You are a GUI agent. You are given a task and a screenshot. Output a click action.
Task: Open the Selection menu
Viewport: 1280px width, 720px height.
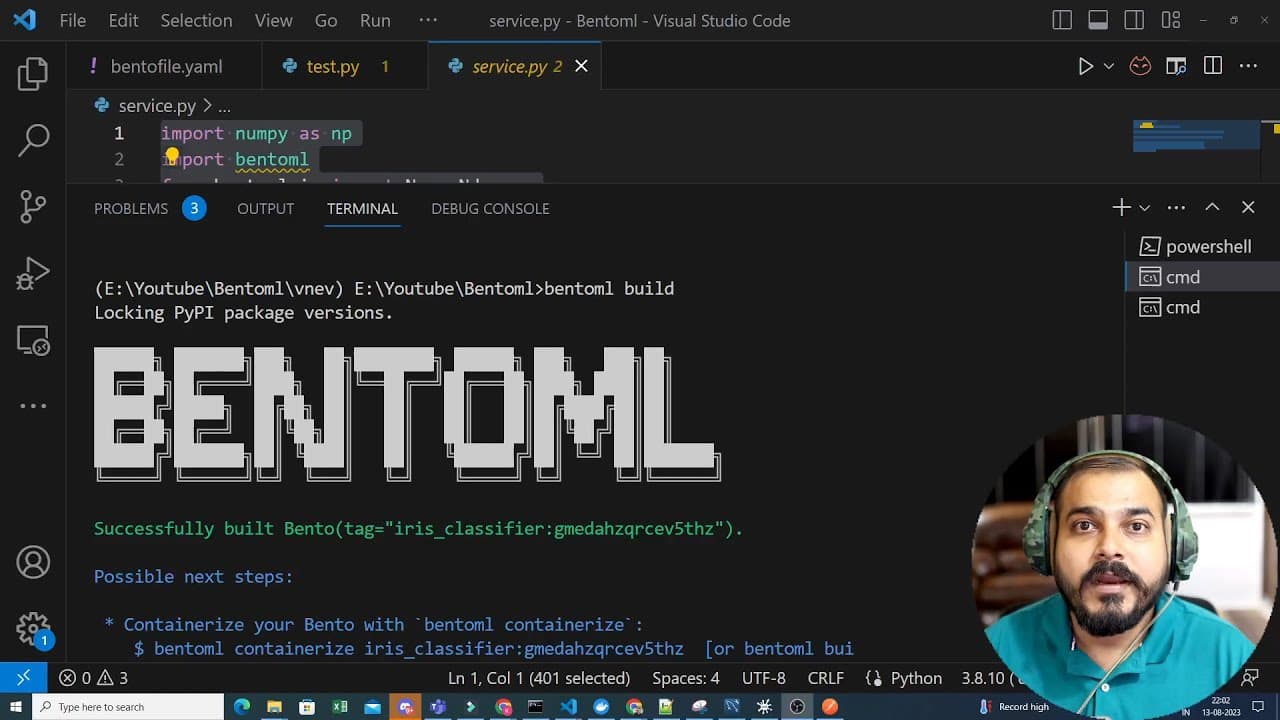pos(196,20)
